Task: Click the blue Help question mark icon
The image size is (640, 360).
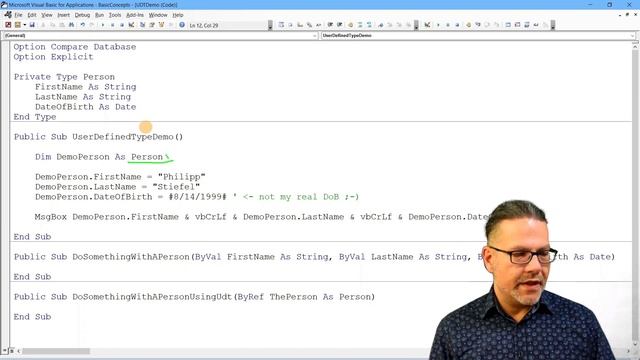Action: [x=182, y=25]
